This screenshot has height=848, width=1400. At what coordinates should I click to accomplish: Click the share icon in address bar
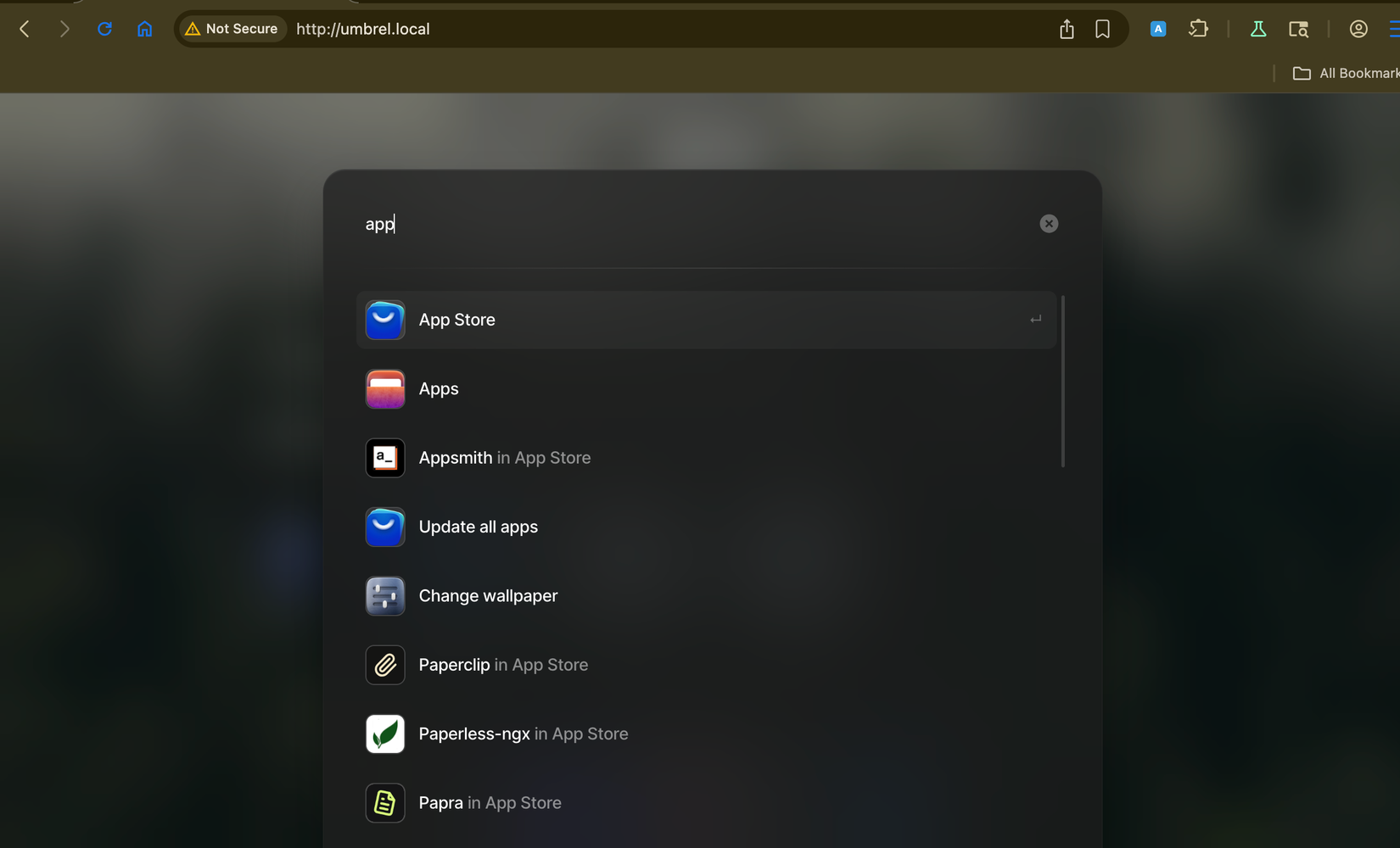[x=1067, y=30]
